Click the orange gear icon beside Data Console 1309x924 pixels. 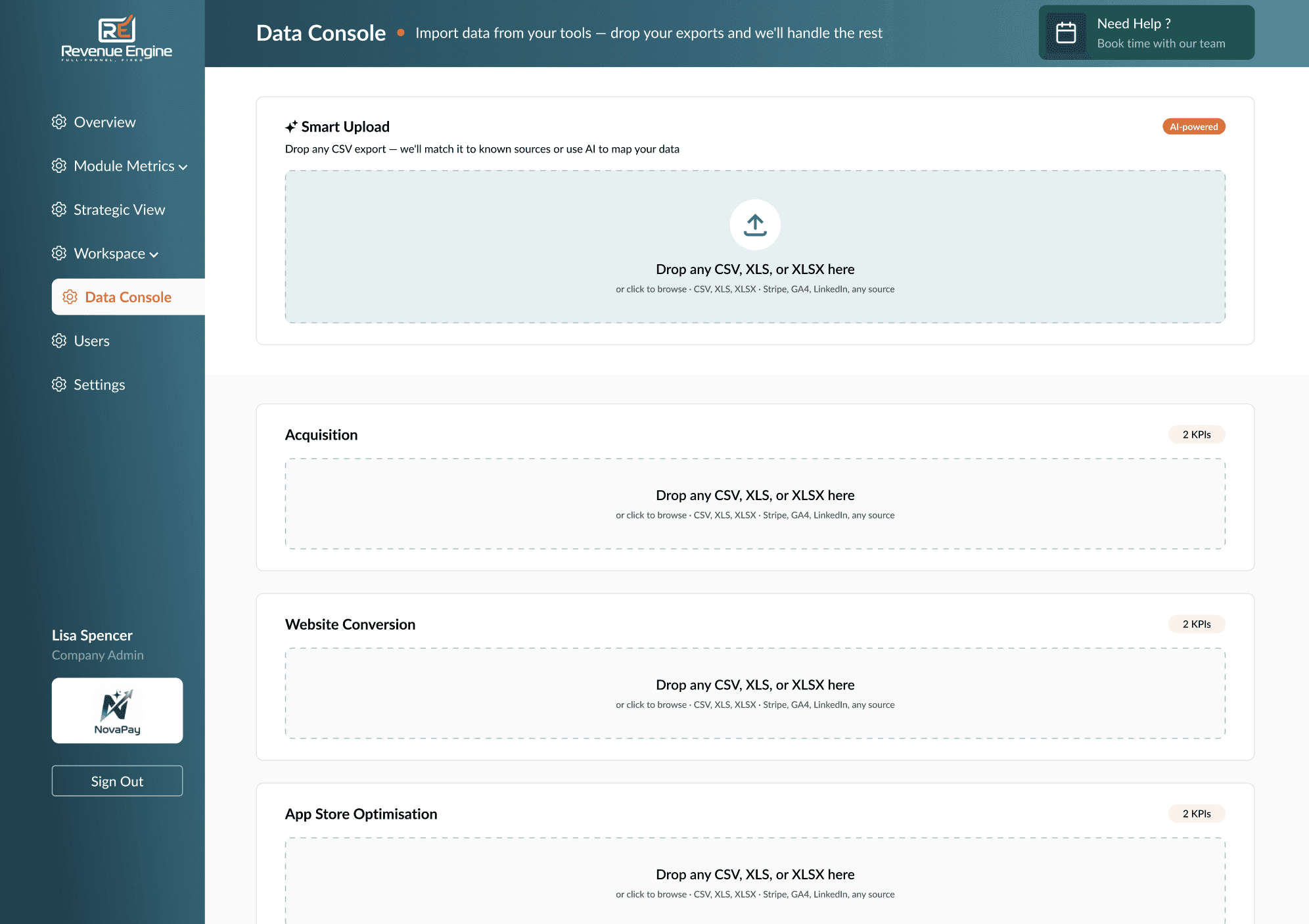70,297
